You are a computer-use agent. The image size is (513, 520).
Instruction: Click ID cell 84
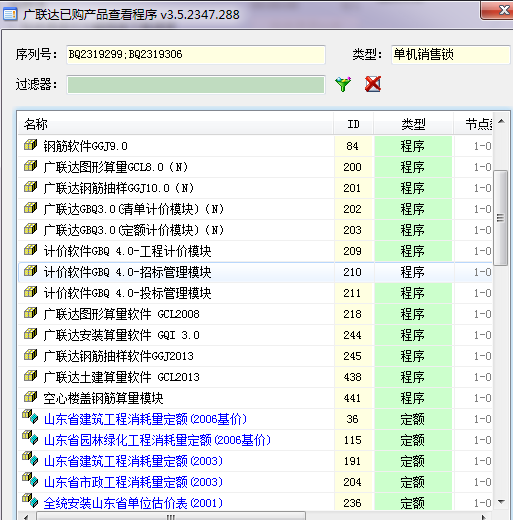point(354,146)
